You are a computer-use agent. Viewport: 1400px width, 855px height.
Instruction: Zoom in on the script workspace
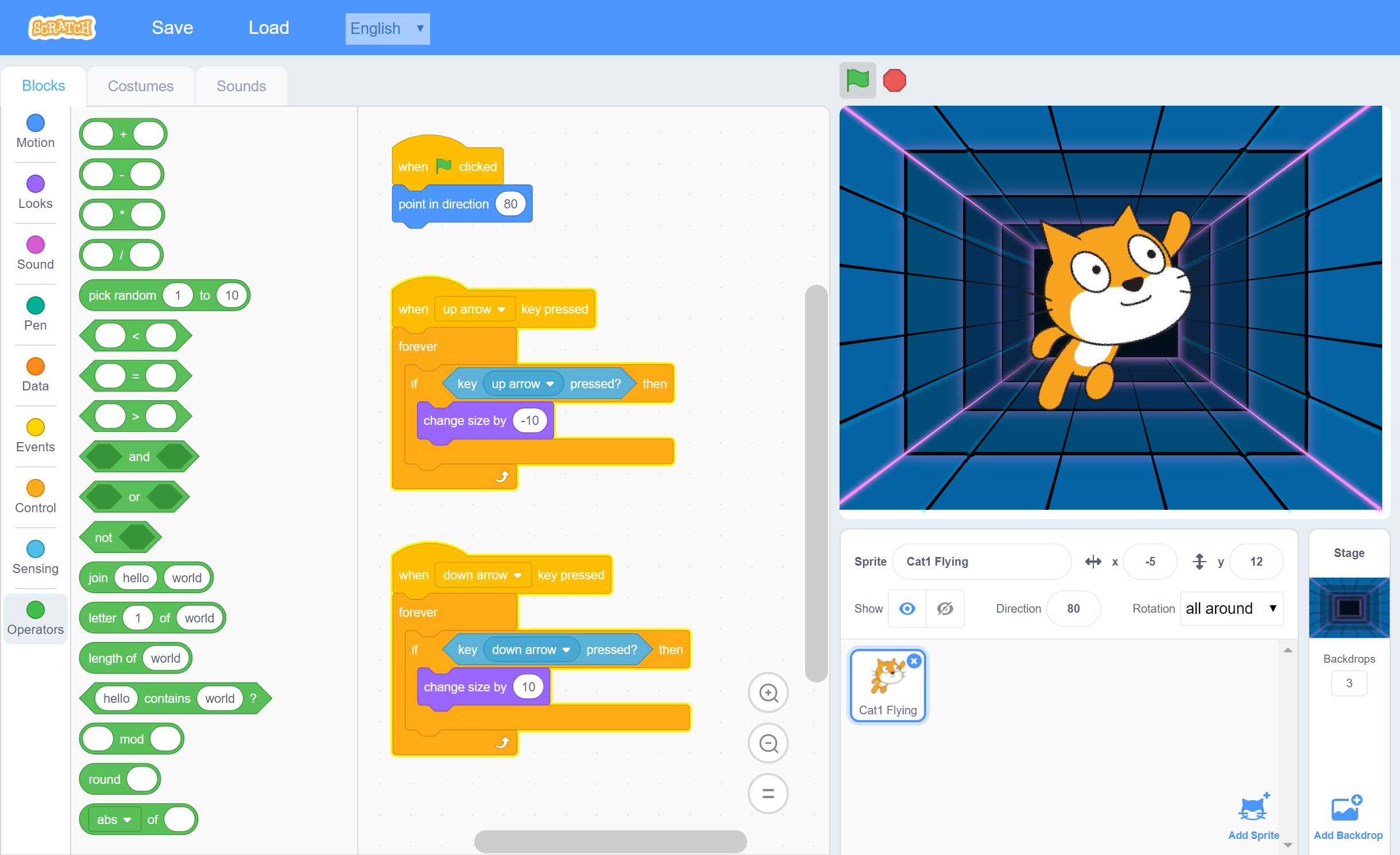[768, 693]
